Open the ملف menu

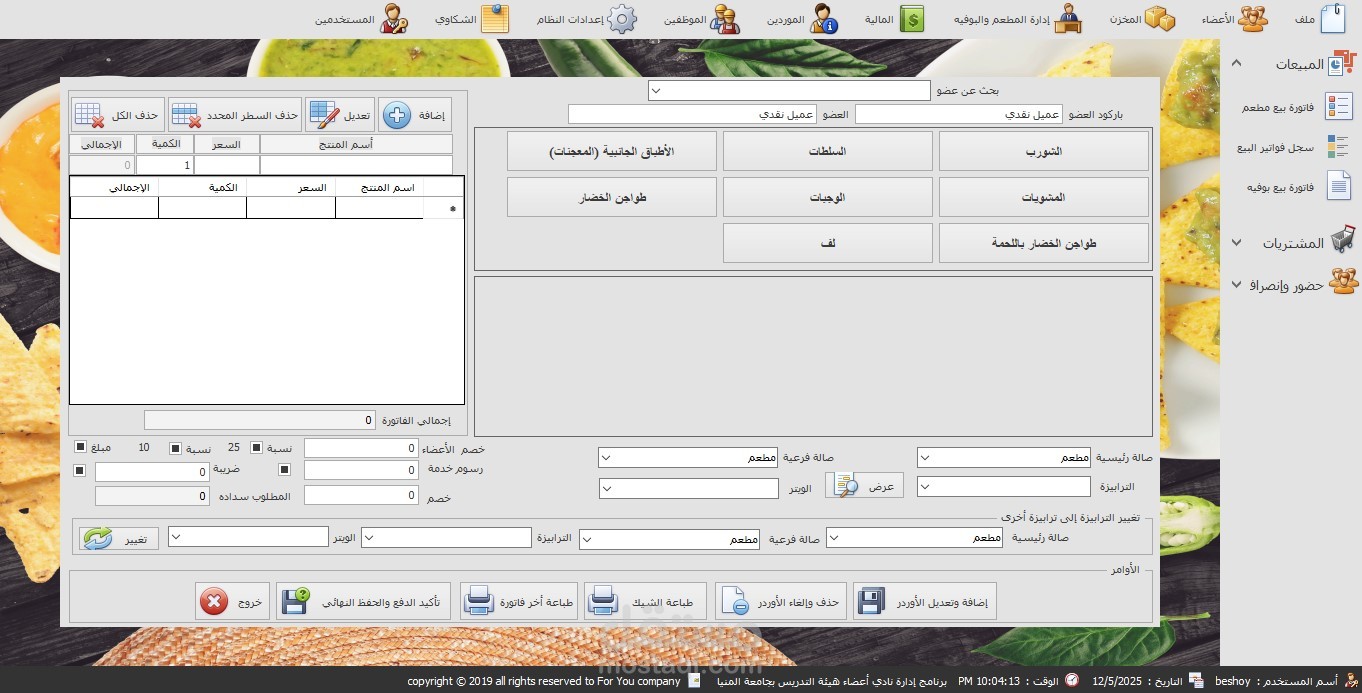pos(1319,19)
